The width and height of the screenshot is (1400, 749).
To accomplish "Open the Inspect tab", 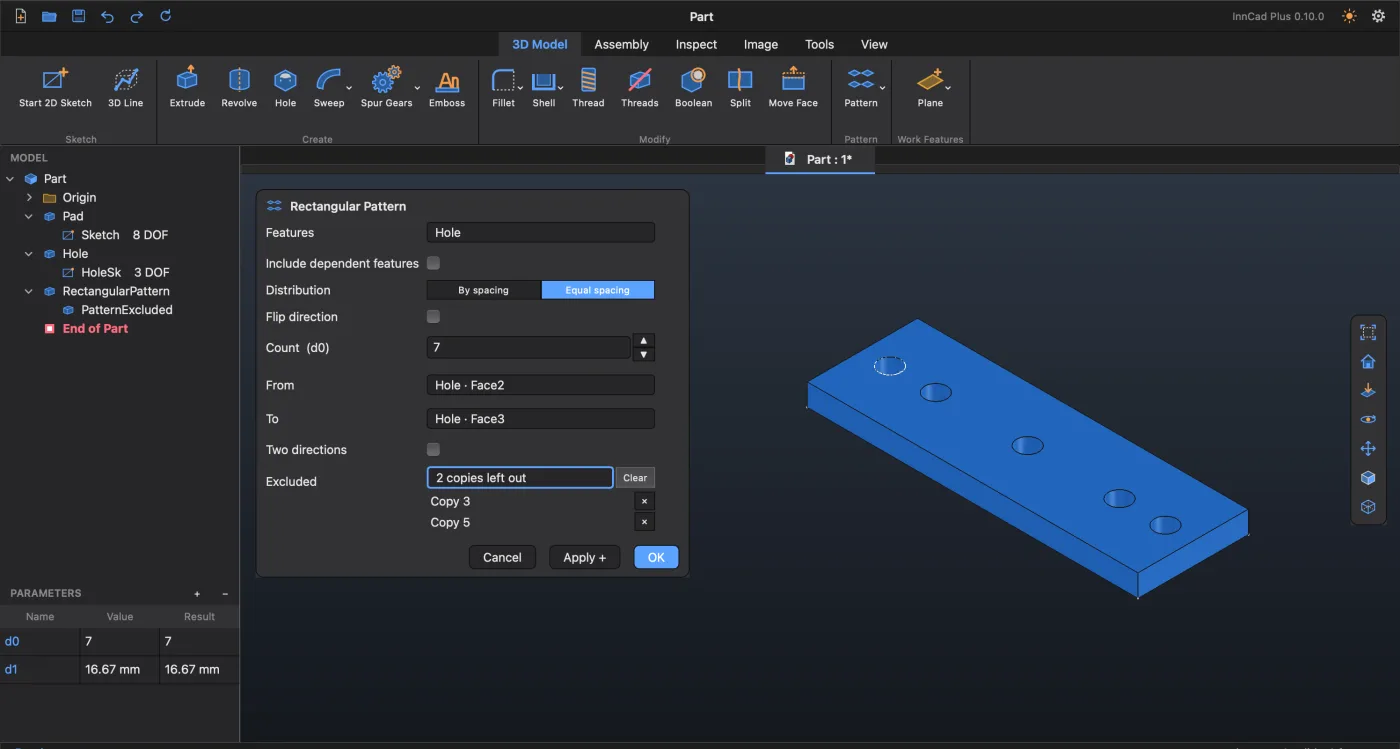I will tap(696, 44).
